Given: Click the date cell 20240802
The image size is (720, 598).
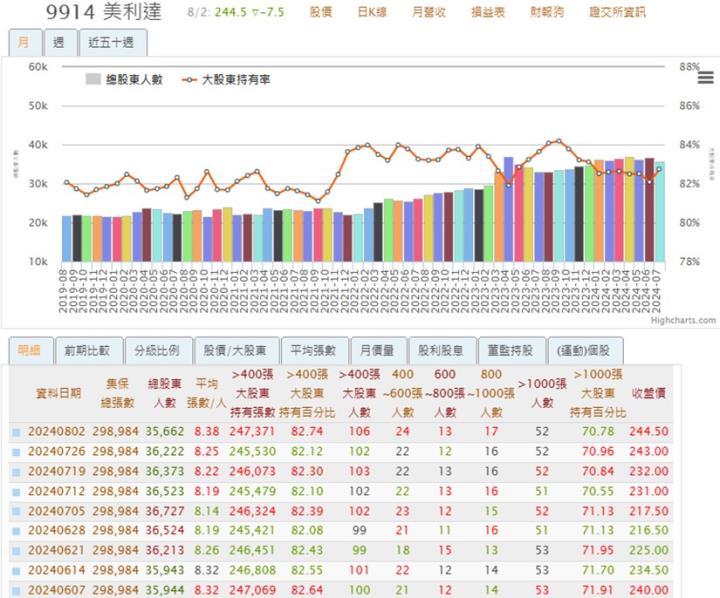Looking at the screenshot, I should point(56,432).
